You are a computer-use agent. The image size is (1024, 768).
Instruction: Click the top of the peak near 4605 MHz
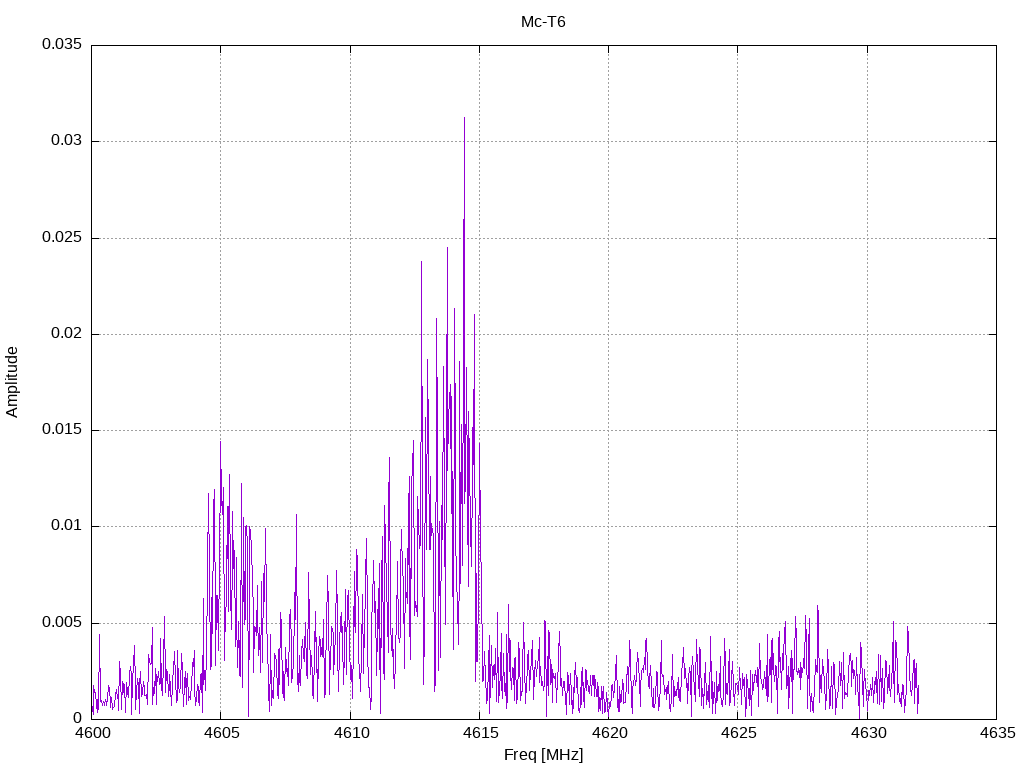[220, 442]
